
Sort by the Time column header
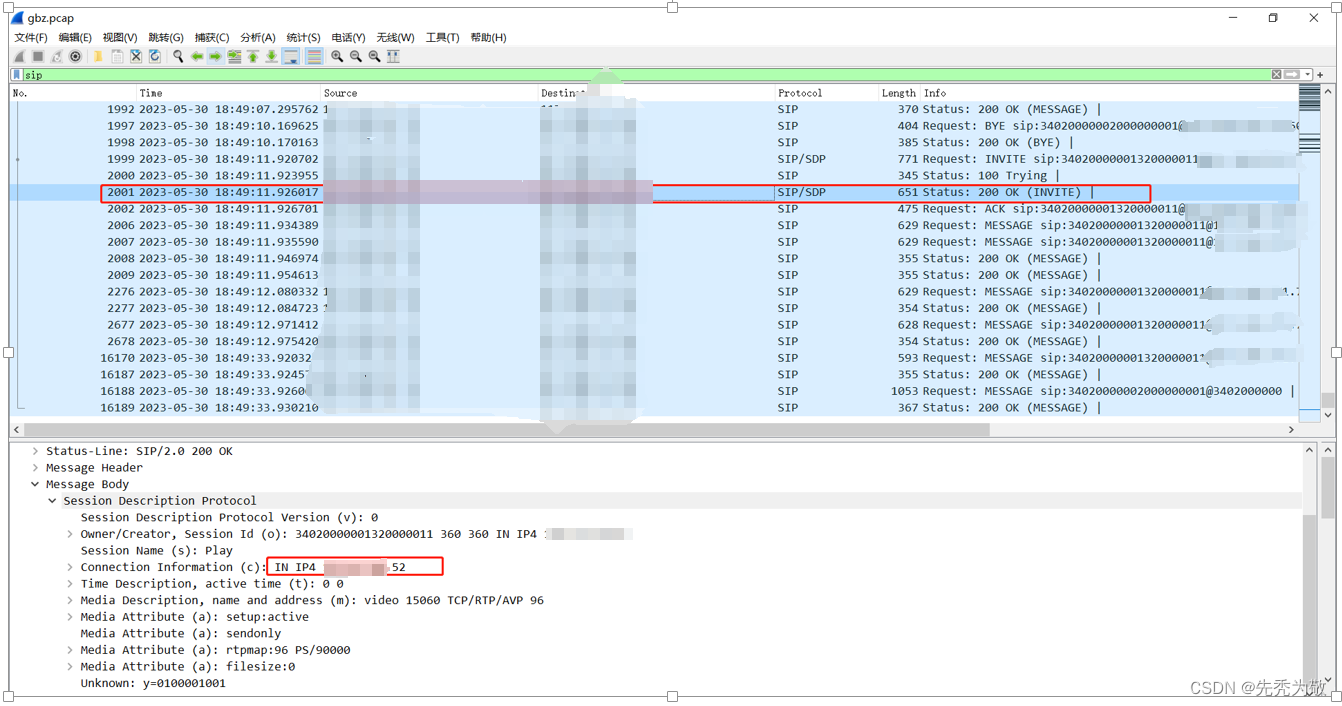(228, 93)
